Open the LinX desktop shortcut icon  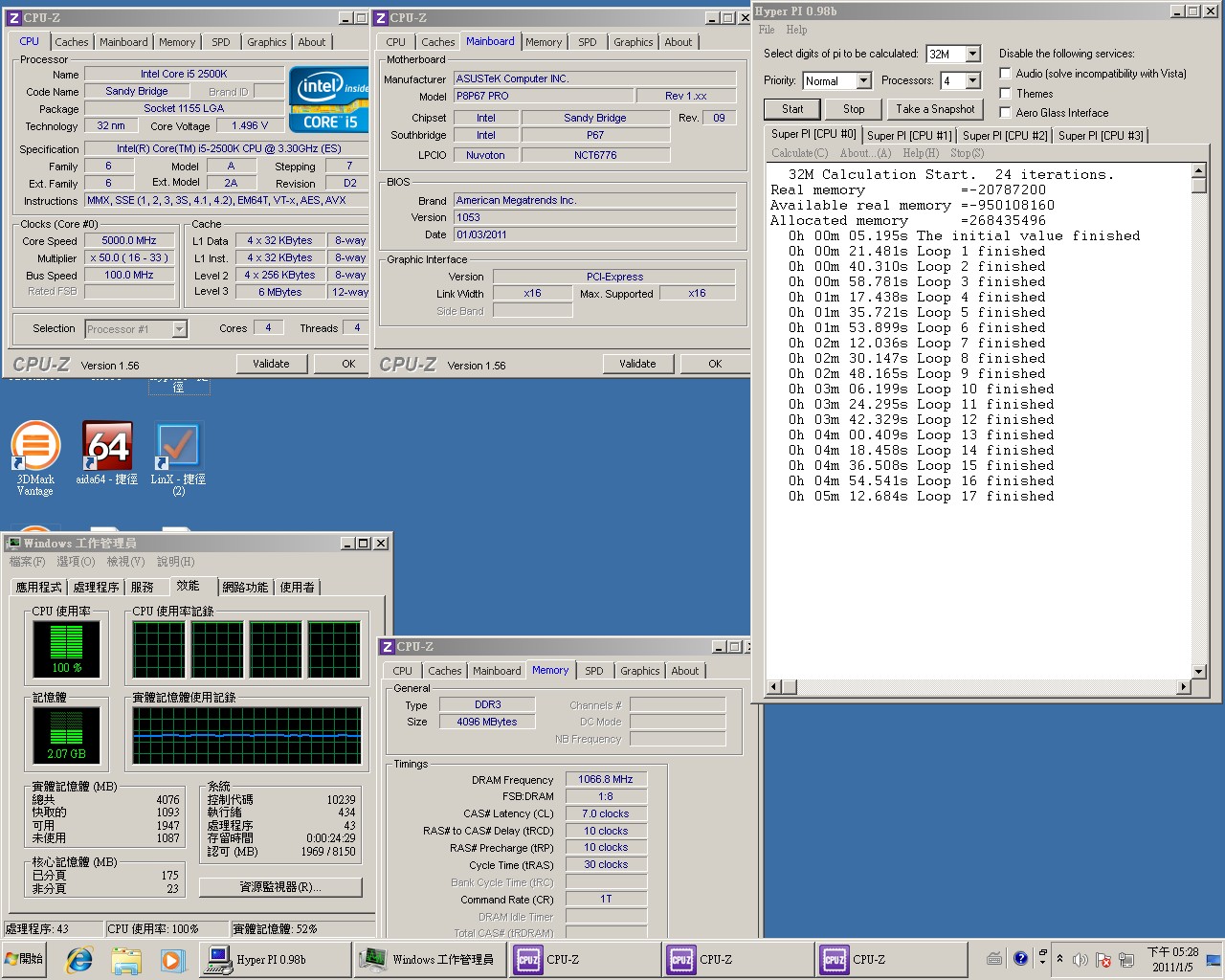click(x=178, y=457)
